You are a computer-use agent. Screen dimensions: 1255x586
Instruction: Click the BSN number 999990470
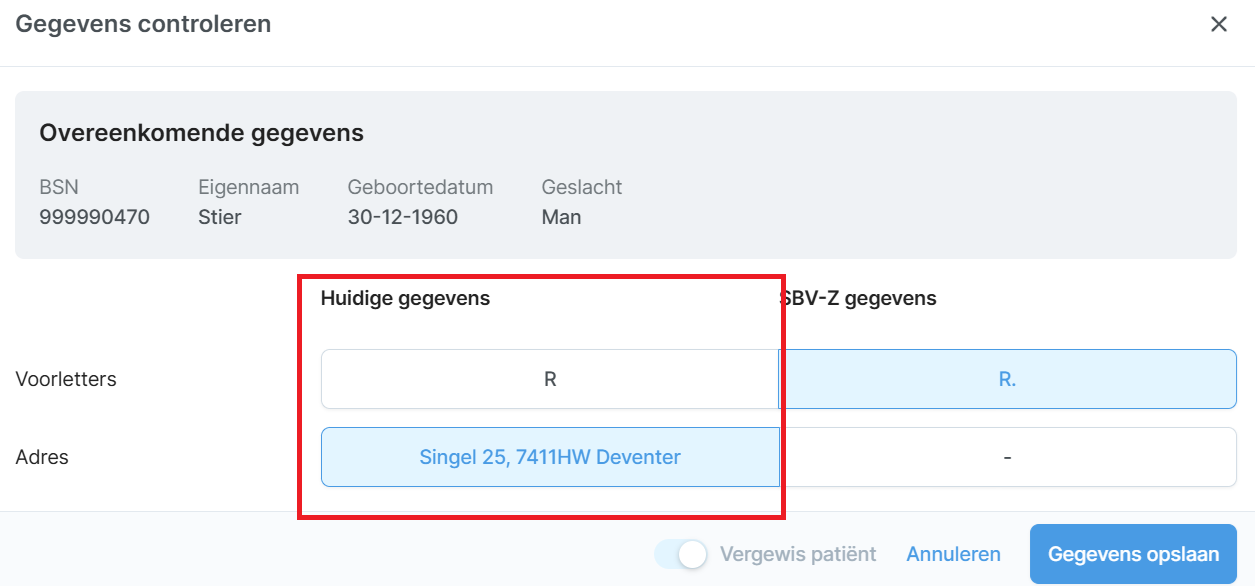pyautogui.click(x=94, y=217)
